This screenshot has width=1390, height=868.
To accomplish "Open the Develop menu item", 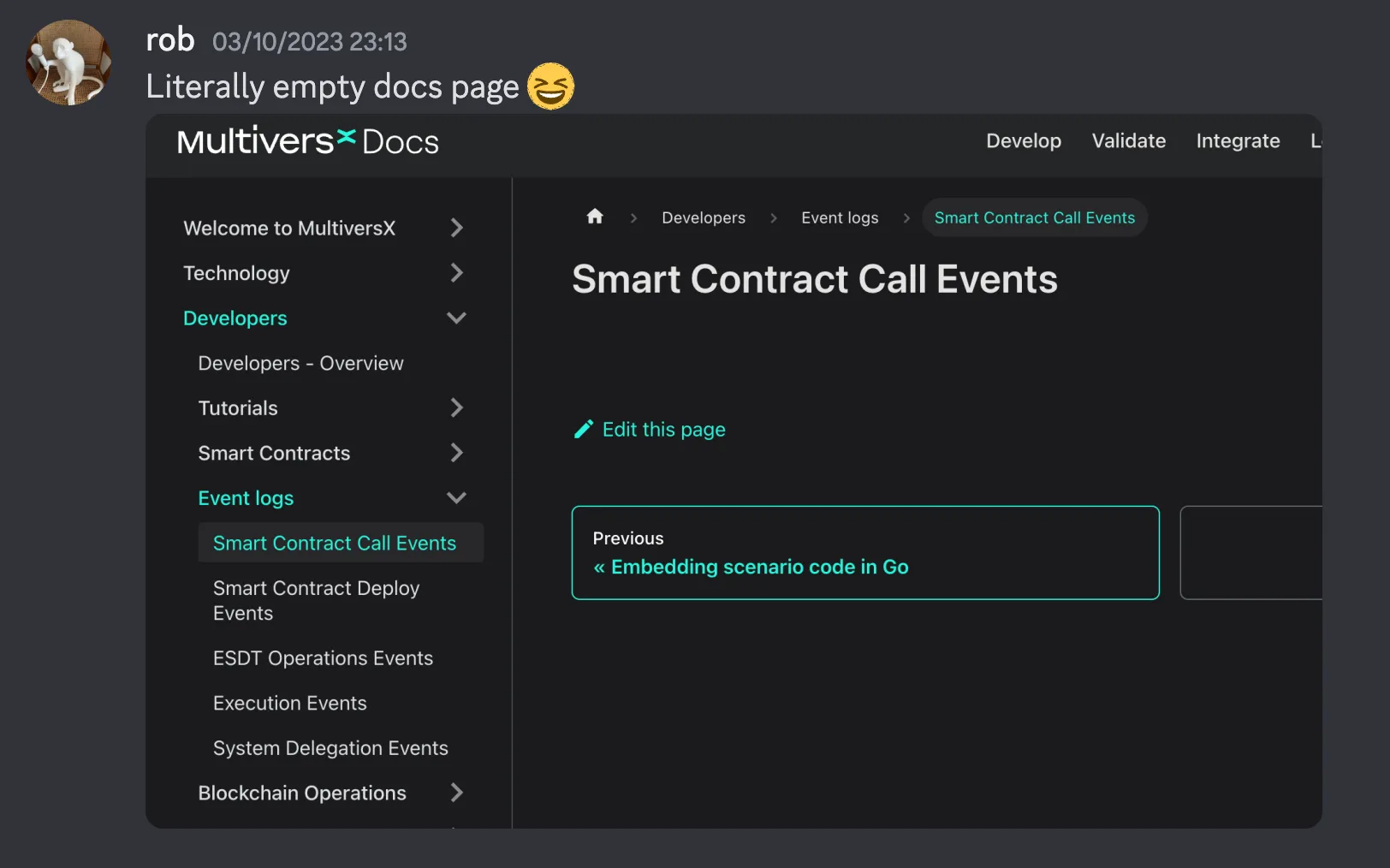I will coord(1024,140).
